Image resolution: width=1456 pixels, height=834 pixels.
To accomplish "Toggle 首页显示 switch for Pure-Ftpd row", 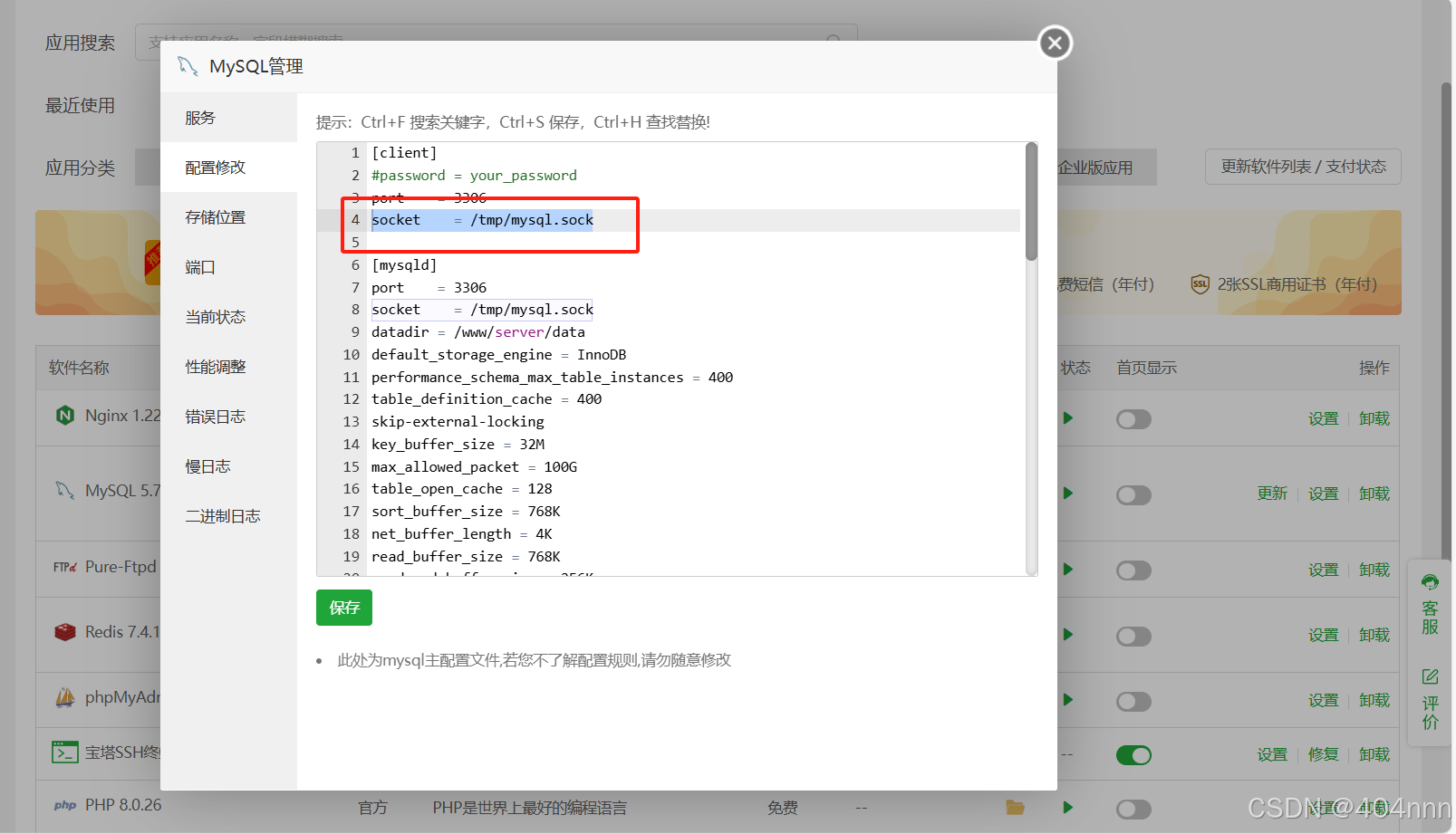I will click(1133, 570).
